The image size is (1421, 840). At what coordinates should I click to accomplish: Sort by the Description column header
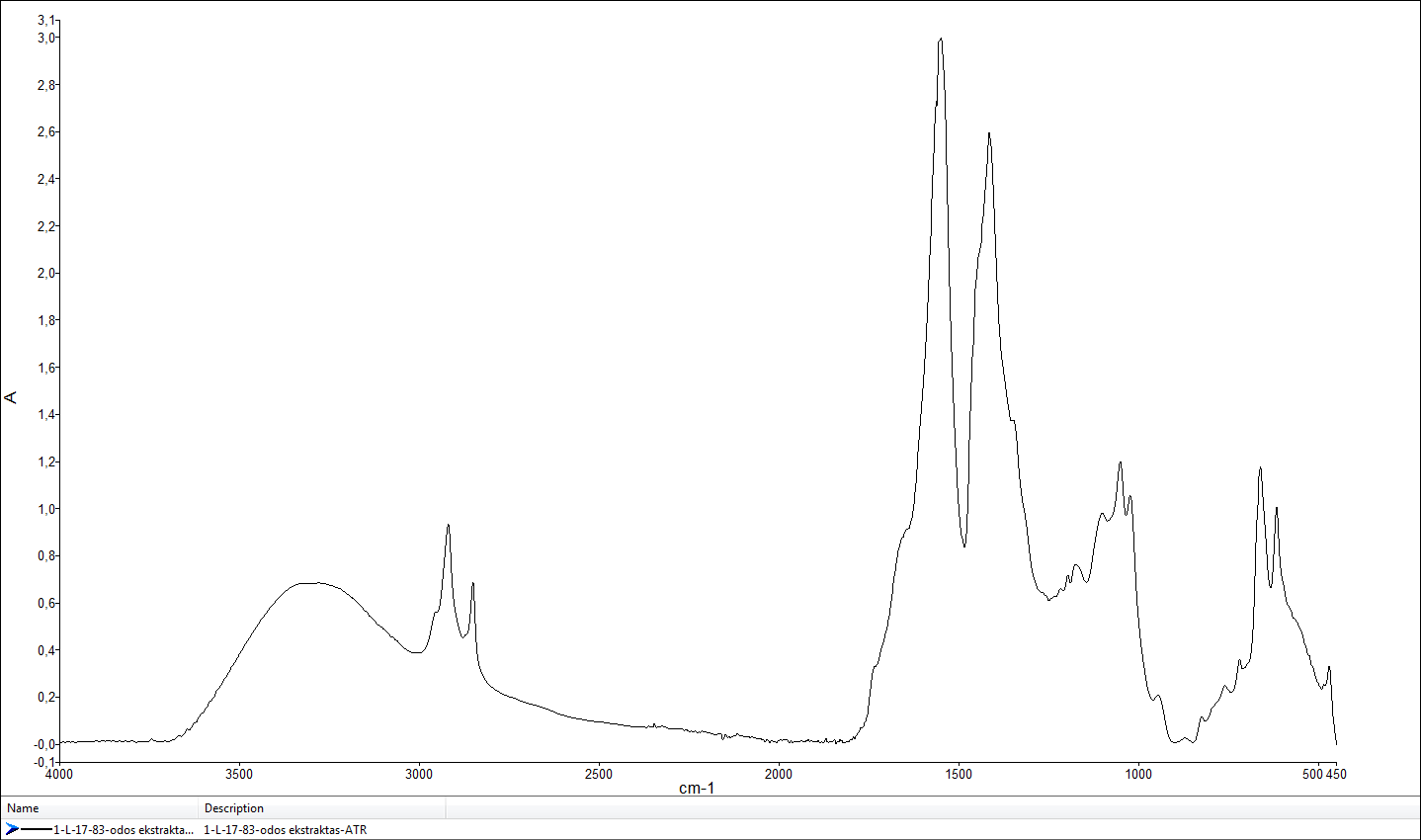point(234,808)
